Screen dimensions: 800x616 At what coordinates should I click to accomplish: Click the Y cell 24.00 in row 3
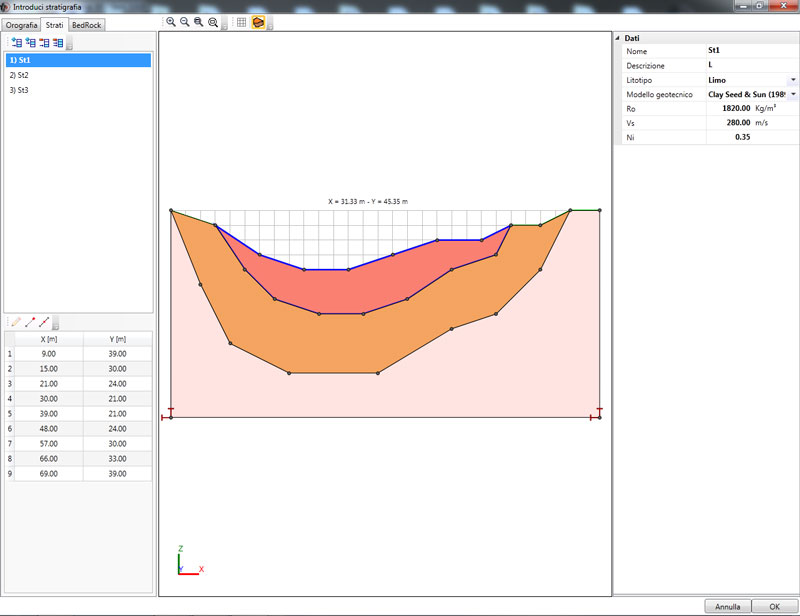(x=117, y=384)
